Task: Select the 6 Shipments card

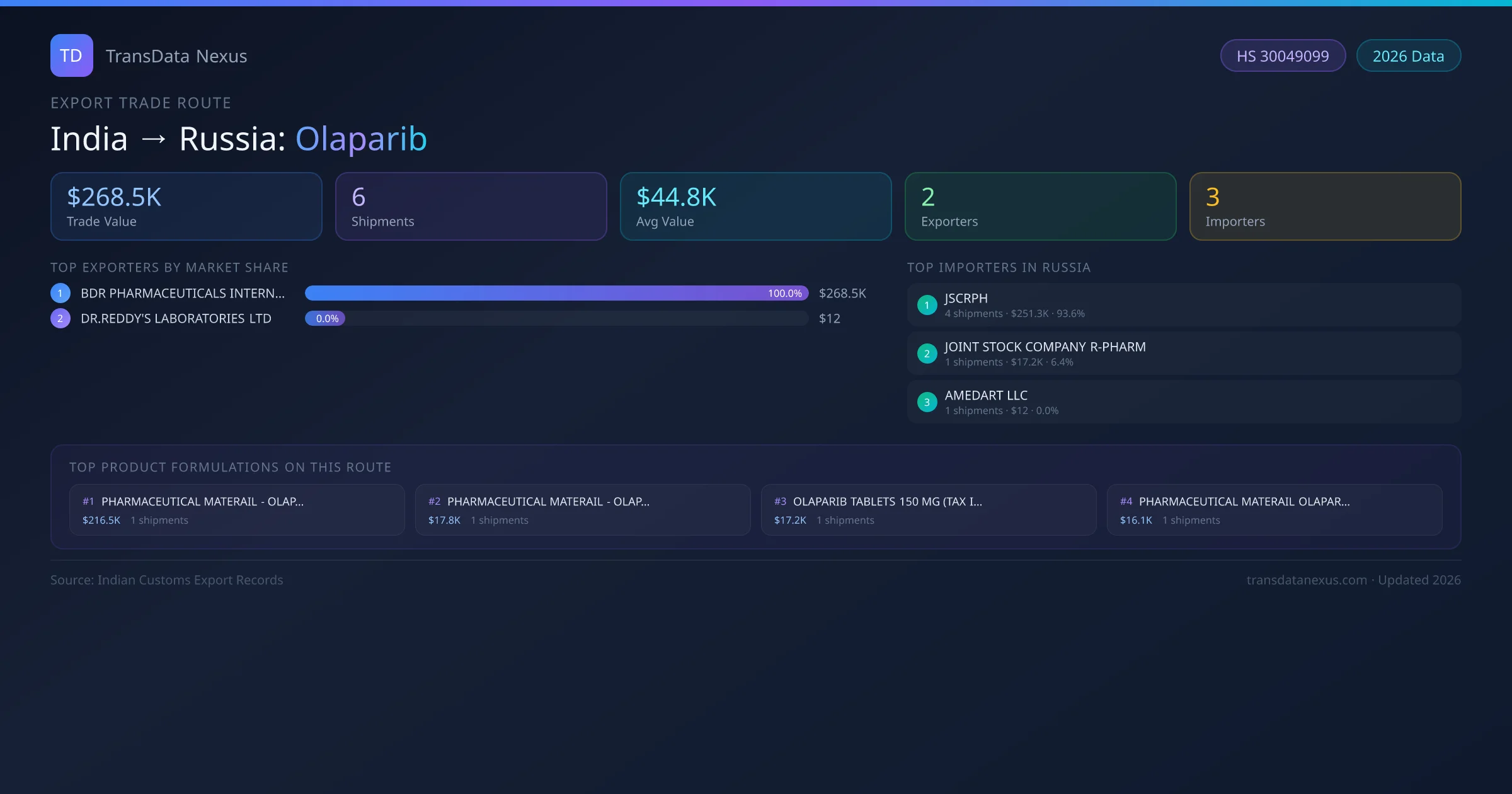Action: [x=471, y=207]
